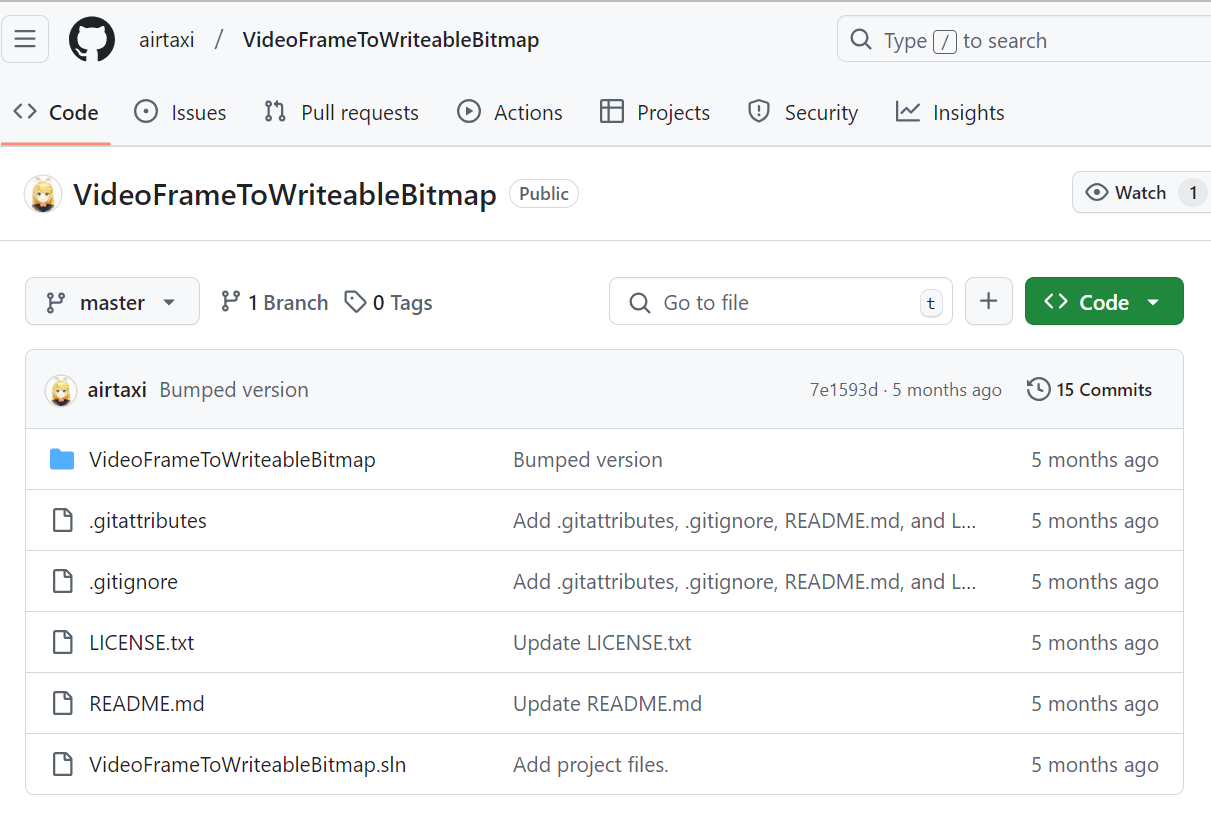The image size is (1211, 813).
Task: Switch to the Issues tab
Action: point(180,112)
